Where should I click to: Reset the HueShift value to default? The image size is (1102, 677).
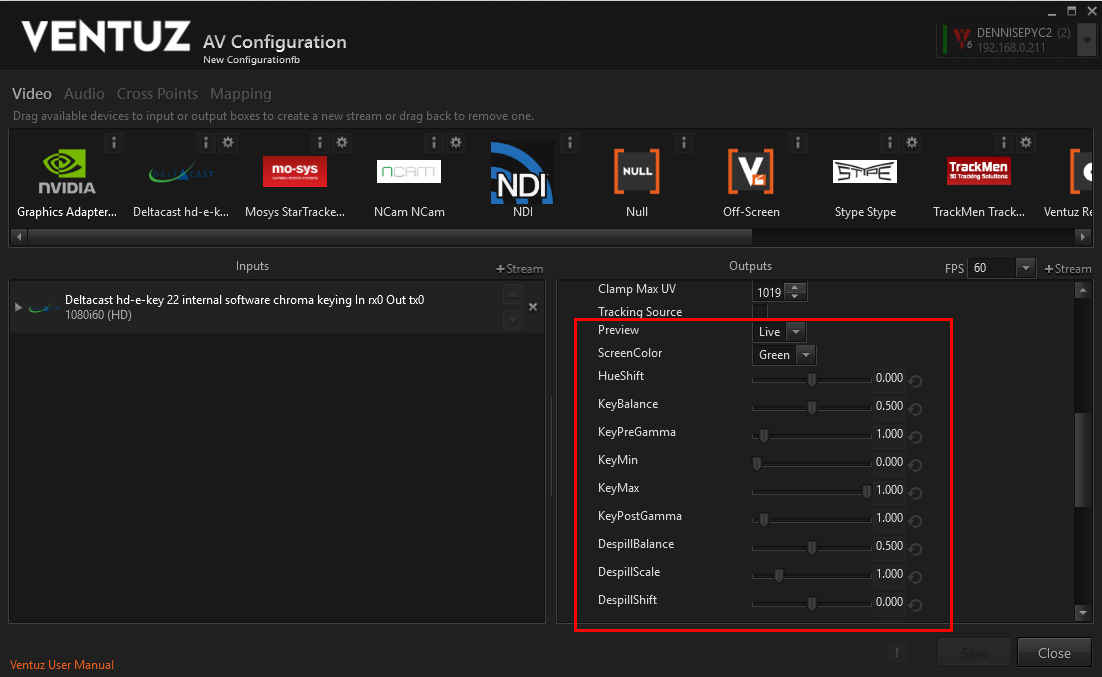click(x=915, y=380)
